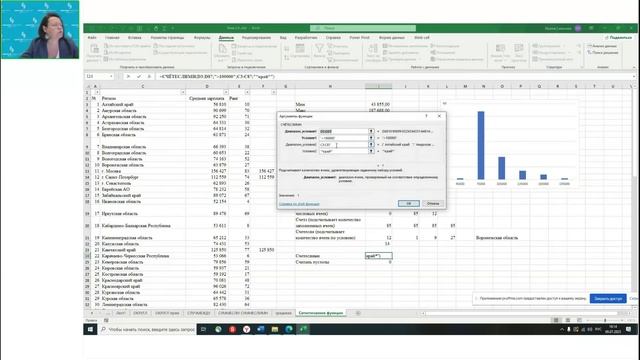The image size is (640, 360).
Task: Click the insert function fx icon
Action: [149, 76]
